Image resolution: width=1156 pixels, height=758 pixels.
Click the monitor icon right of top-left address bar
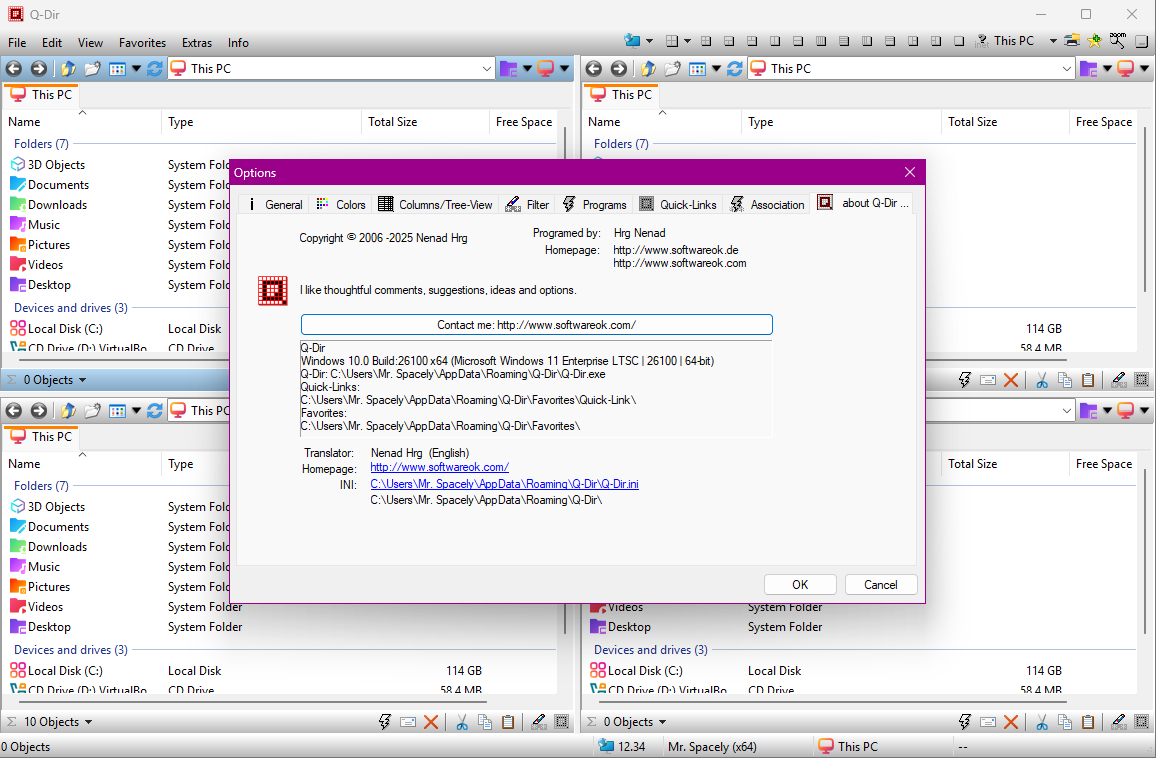coord(546,69)
